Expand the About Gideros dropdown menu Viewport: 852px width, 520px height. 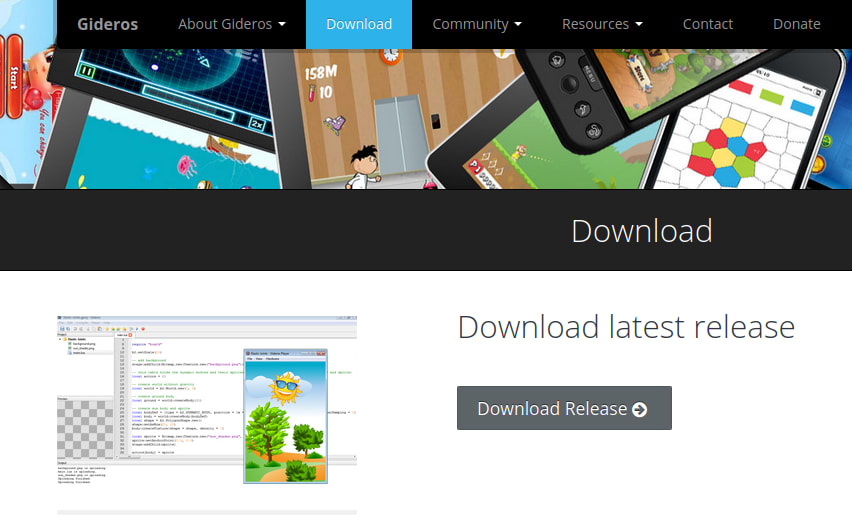click(231, 24)
